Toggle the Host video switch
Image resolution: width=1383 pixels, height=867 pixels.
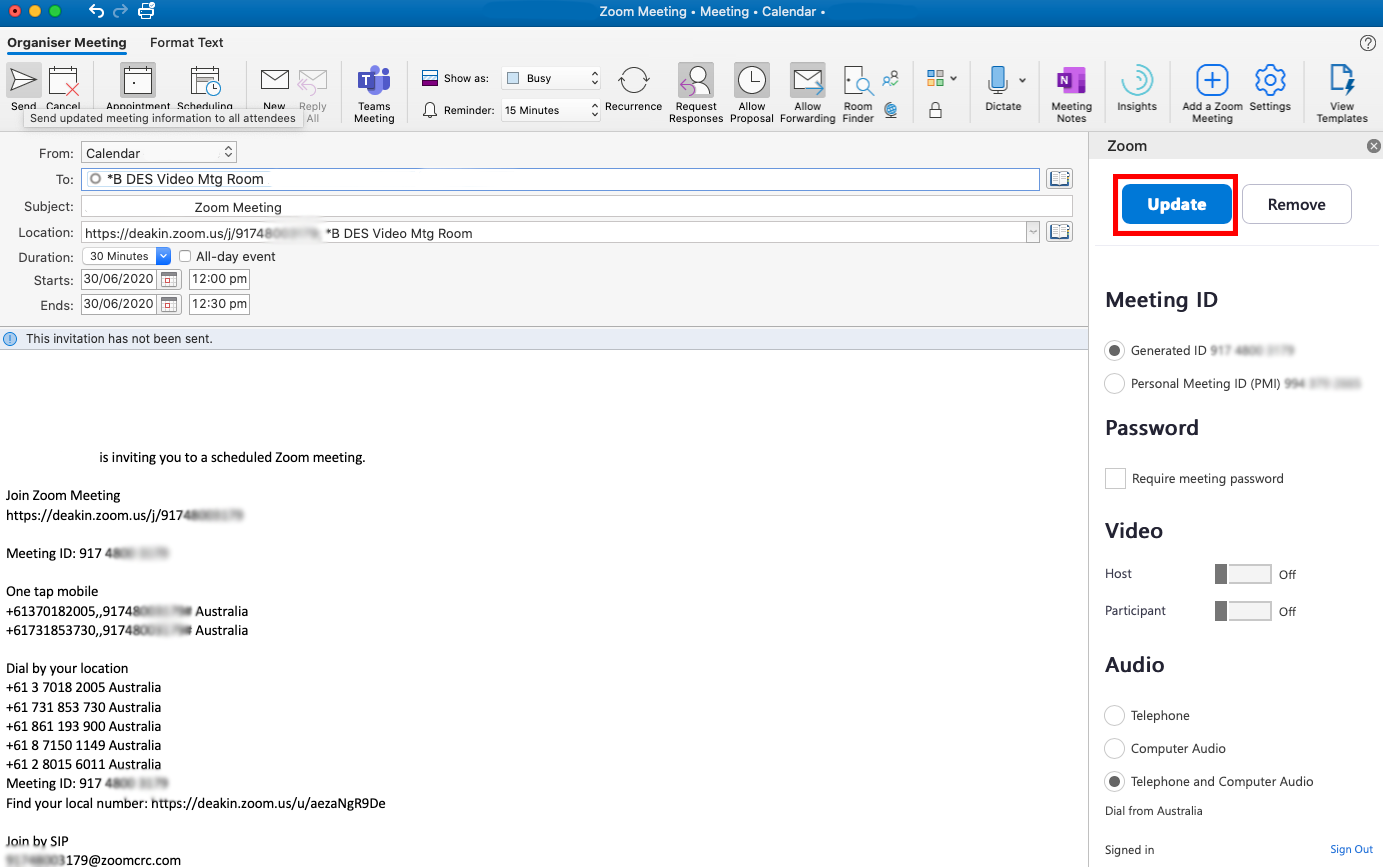point(1242,574)
